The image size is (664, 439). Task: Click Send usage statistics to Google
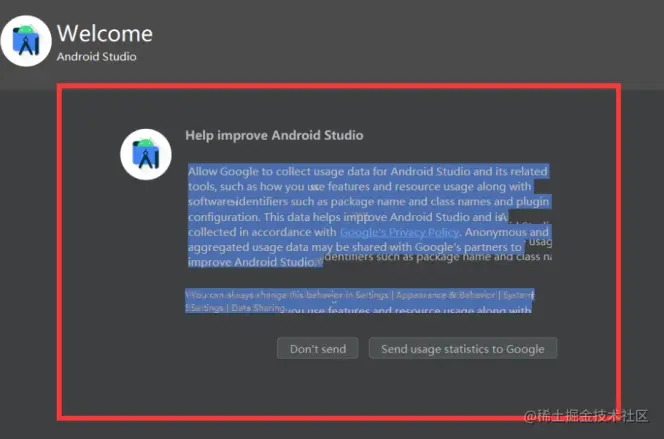463,348
